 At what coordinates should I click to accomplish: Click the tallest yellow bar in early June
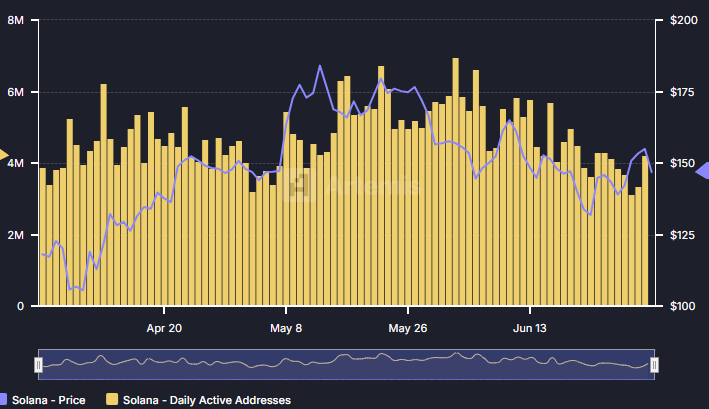455,182
